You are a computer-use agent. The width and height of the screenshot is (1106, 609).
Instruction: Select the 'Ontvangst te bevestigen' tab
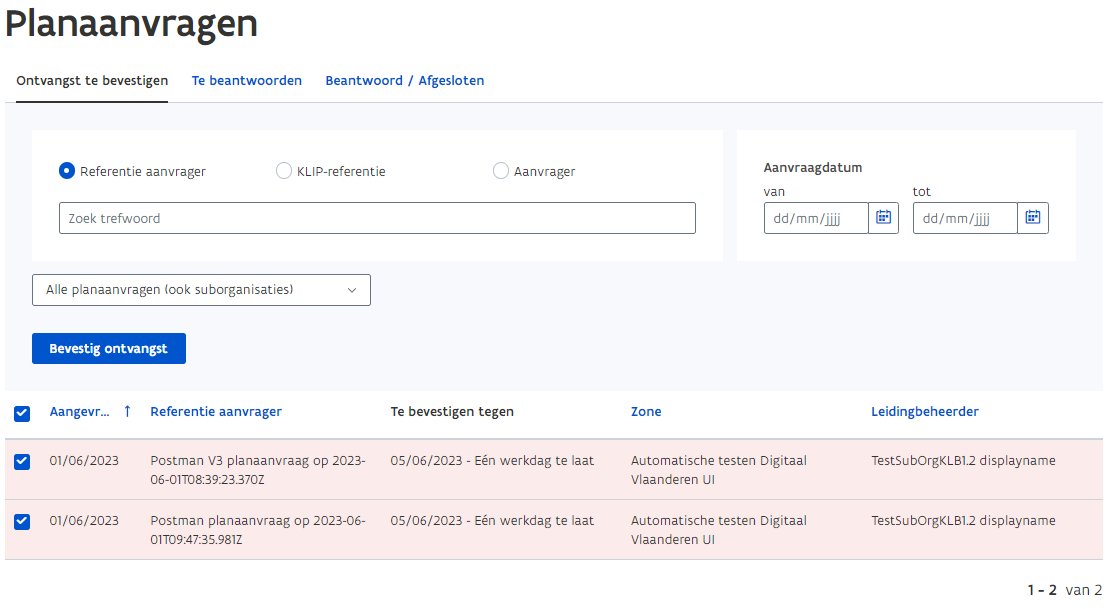click(91, 80)
